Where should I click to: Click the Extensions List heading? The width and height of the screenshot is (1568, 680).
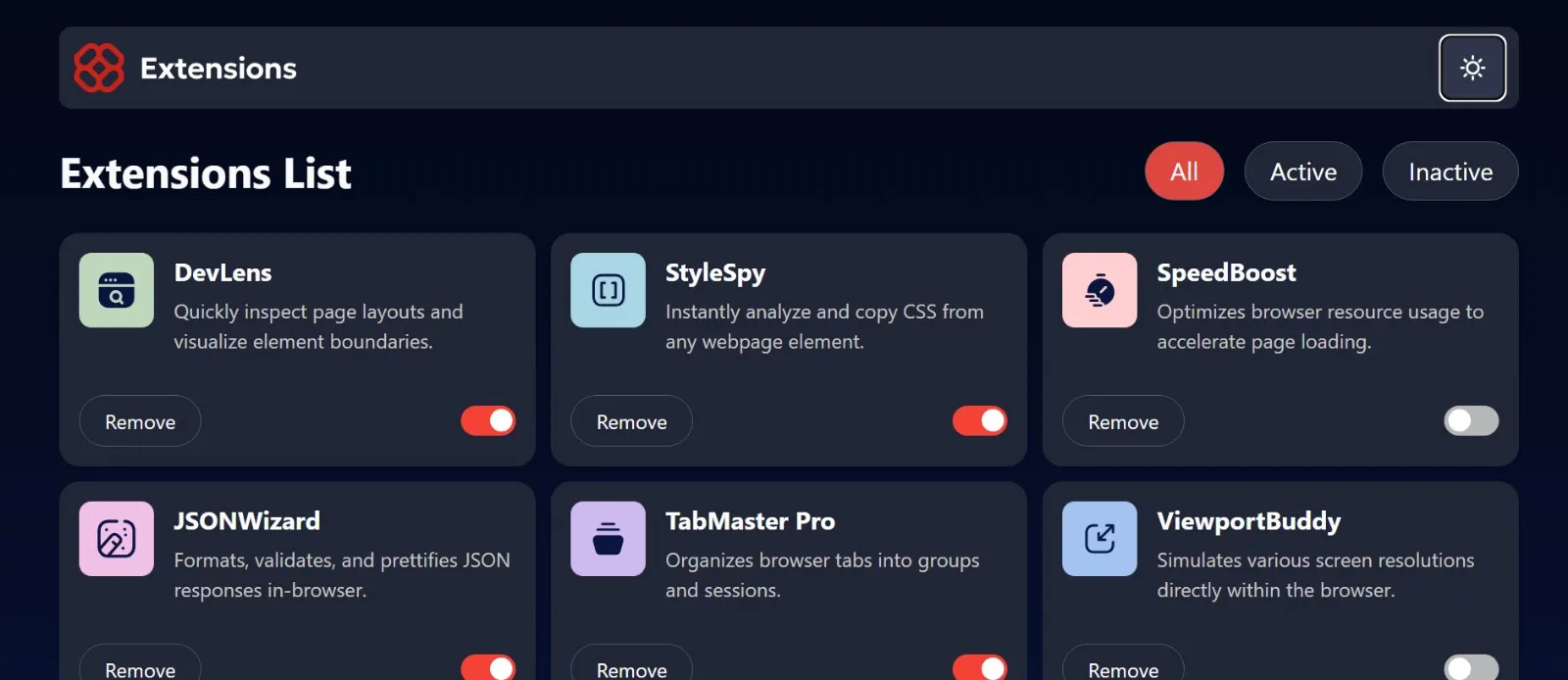point(206,173)
